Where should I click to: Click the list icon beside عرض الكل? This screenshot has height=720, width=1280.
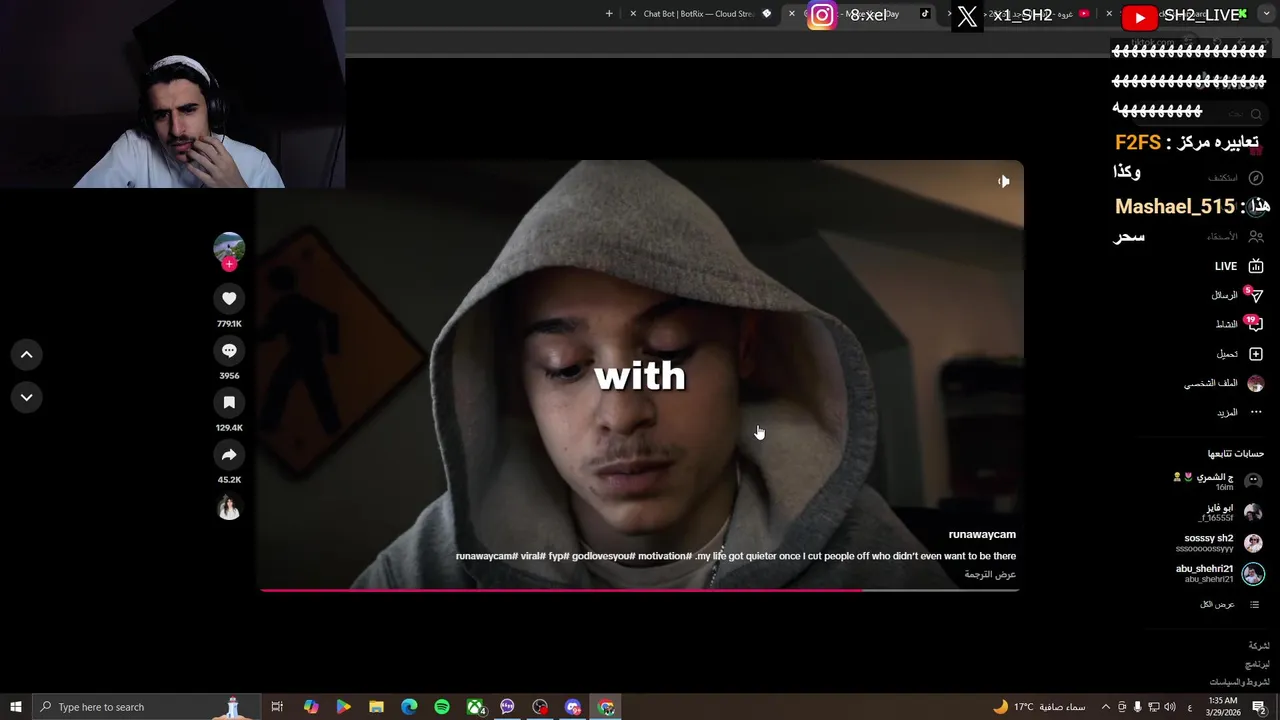pyautogui.click(x=1255, y=605)
